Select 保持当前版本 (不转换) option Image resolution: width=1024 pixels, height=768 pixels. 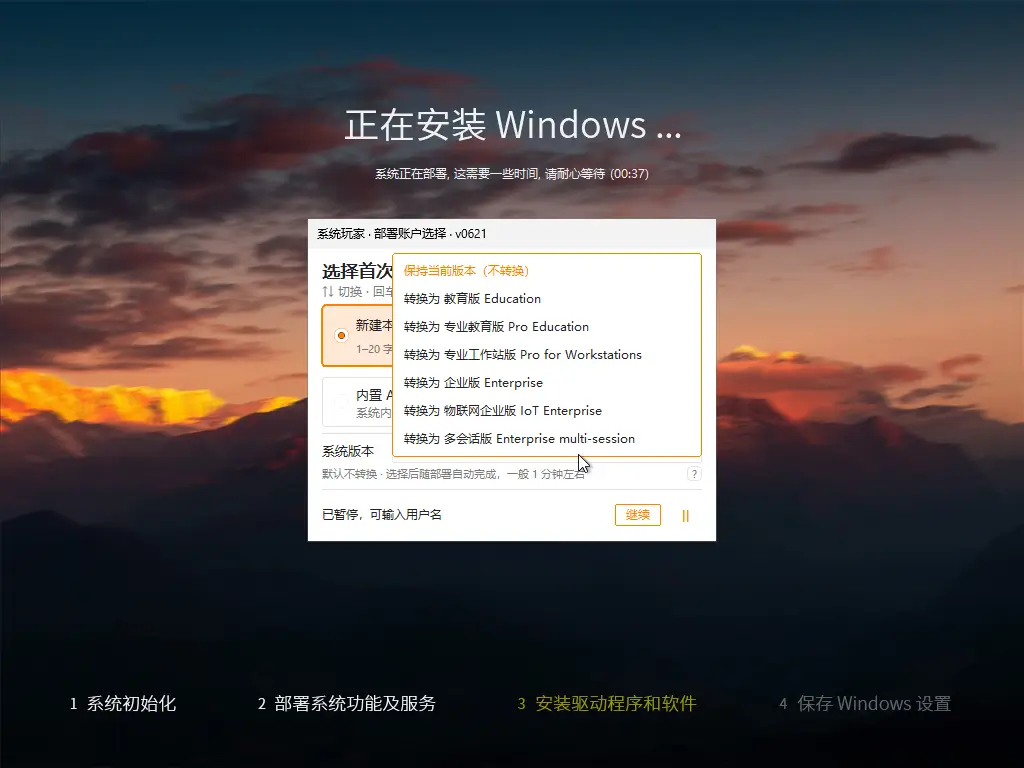(547, 270)
